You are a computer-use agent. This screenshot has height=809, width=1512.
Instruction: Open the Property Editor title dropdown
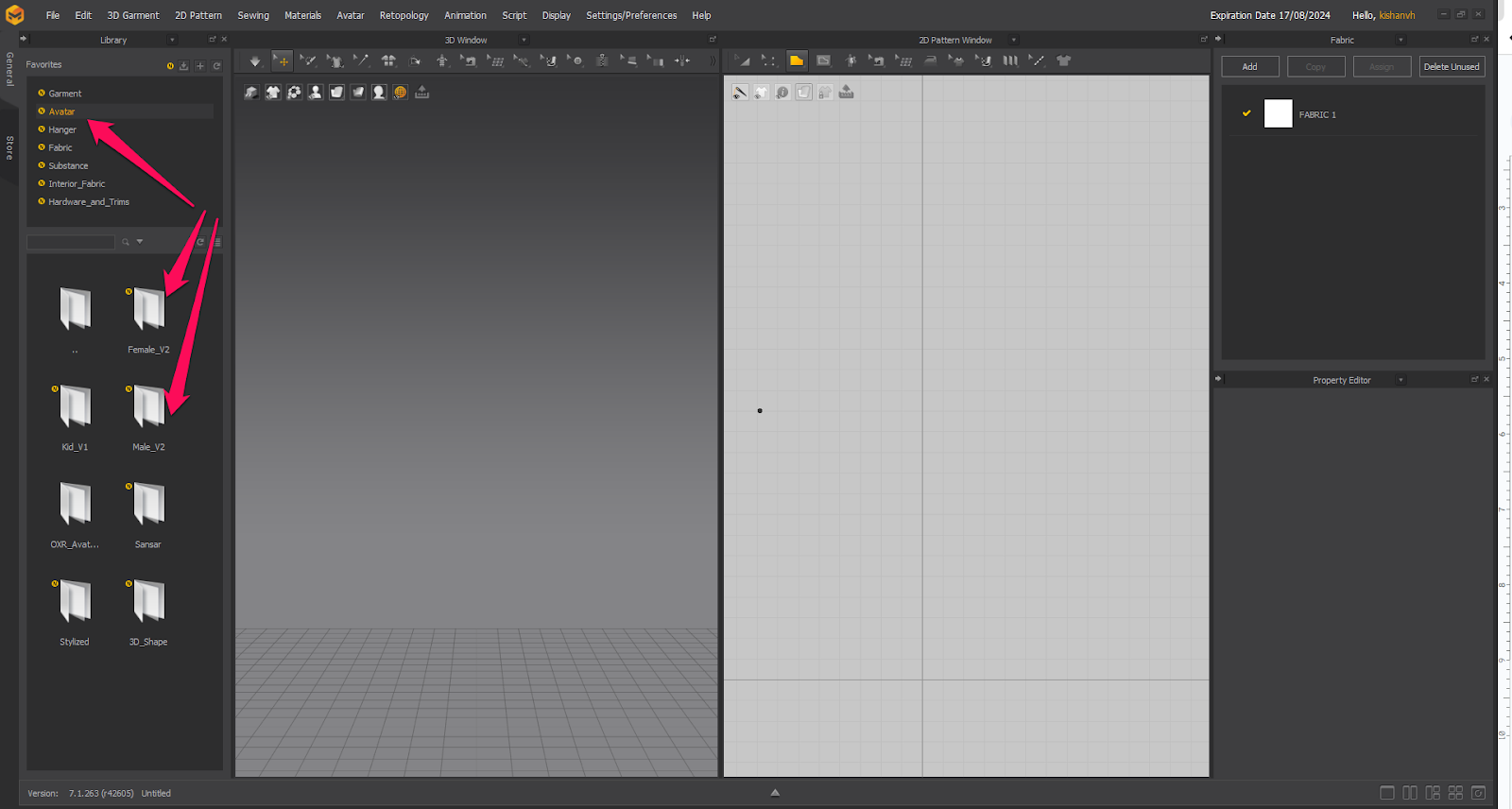coord(1400,380)
